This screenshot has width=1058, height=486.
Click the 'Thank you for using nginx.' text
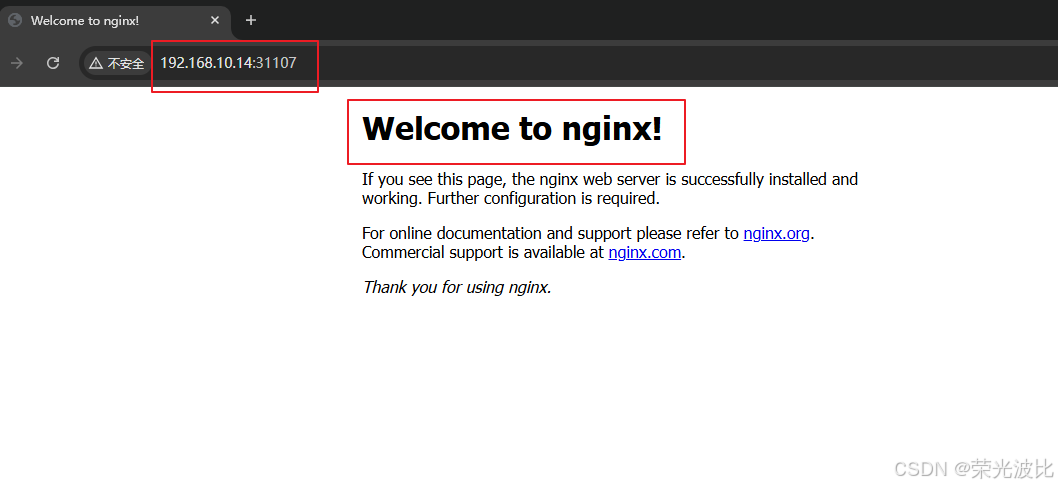tap(457, 287)
